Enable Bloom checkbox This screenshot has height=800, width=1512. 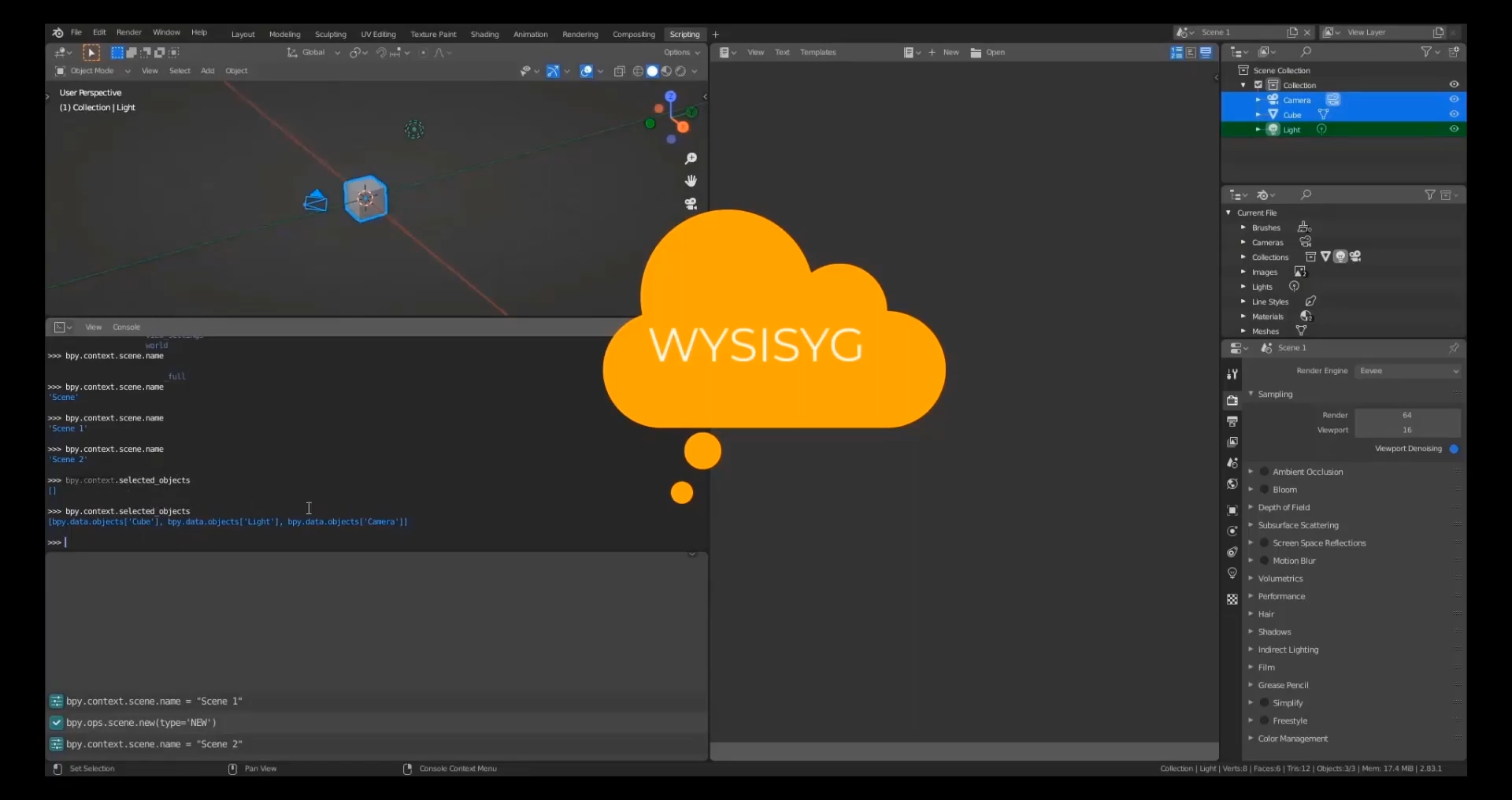tap(1264, 490)
